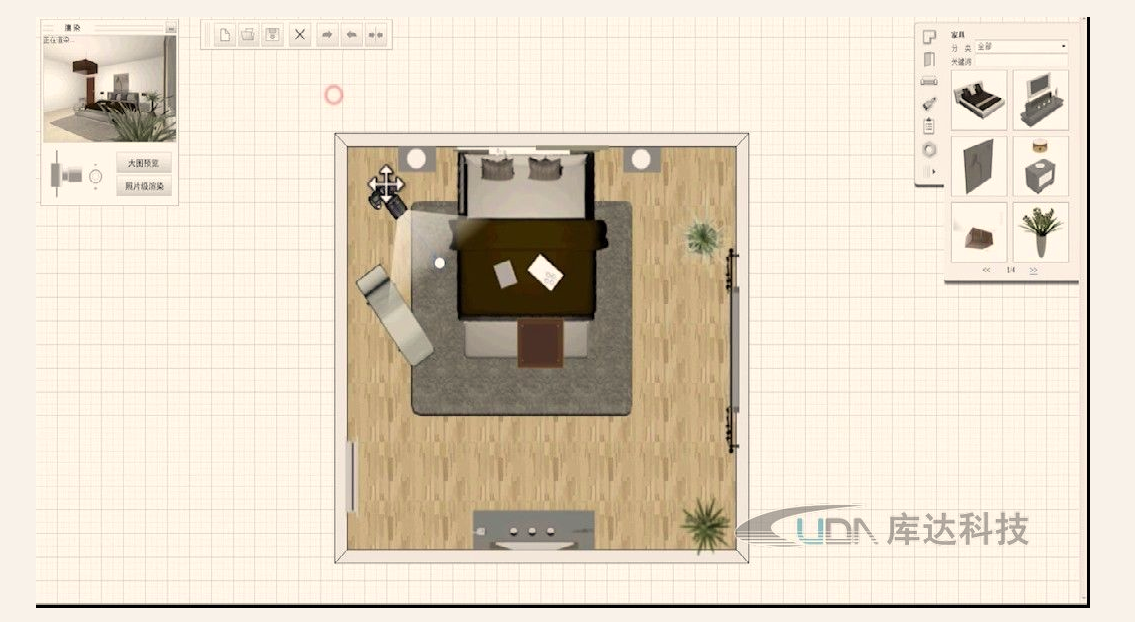Click the right-pointing arrow toolbar icon
1135x622 pixels.
click(327, 35)
